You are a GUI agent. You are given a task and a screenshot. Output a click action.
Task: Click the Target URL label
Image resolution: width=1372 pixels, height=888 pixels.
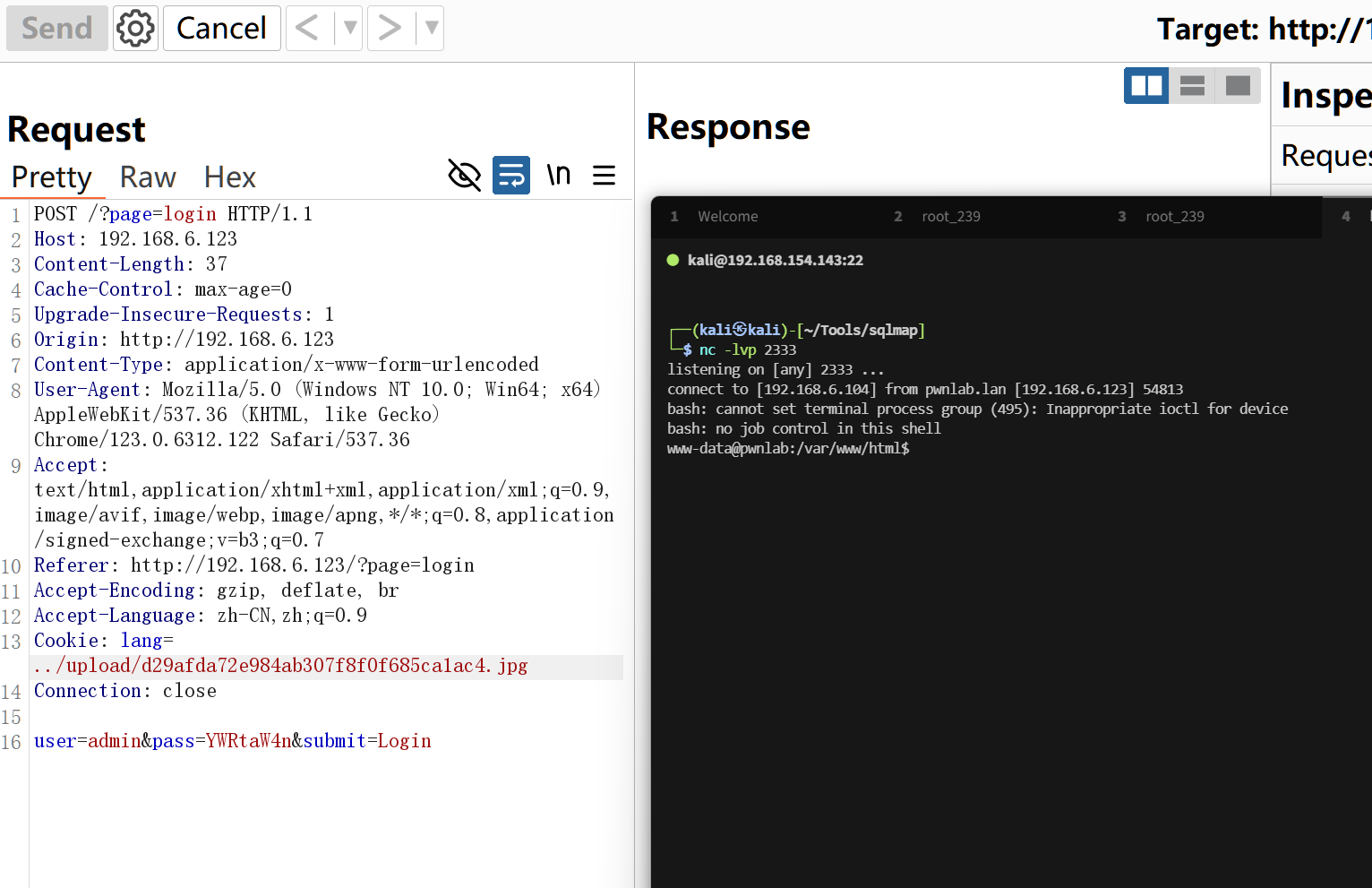tap(1264, 30)
